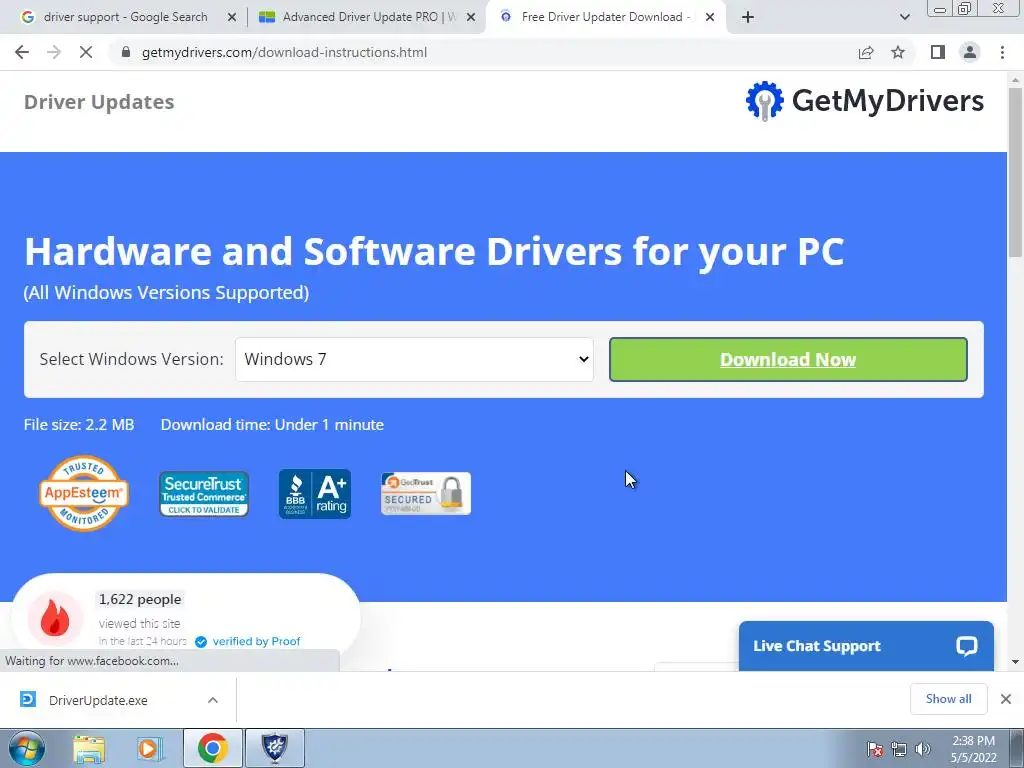Share this page using the share icon

click(x=866, y=52)
